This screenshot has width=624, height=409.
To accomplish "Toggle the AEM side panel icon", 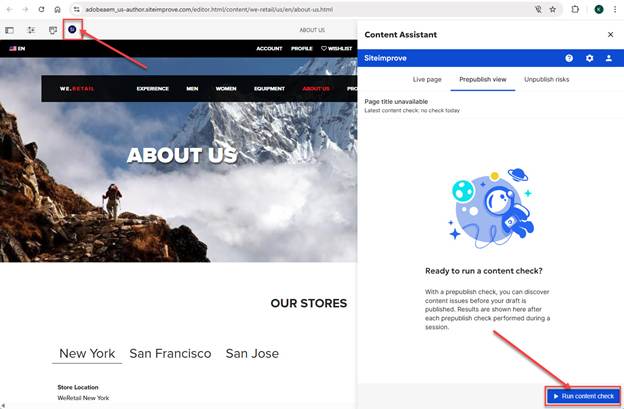I will [10, 30].
